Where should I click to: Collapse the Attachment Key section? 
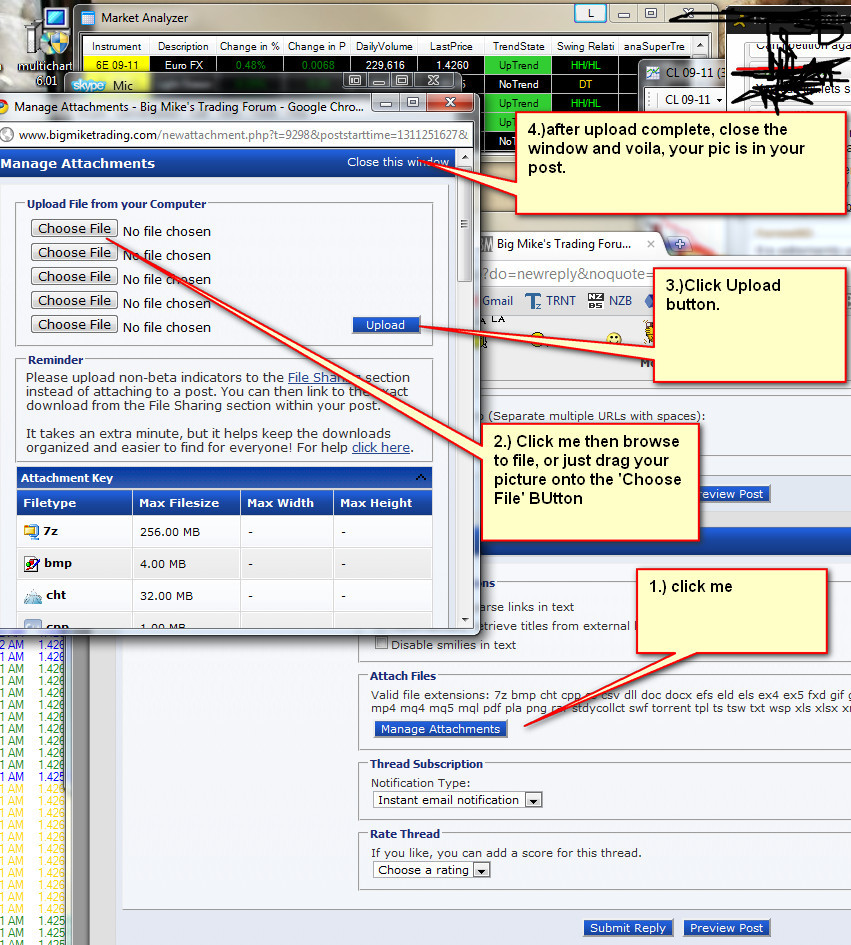pyautogui.click(x=421, y=478)
